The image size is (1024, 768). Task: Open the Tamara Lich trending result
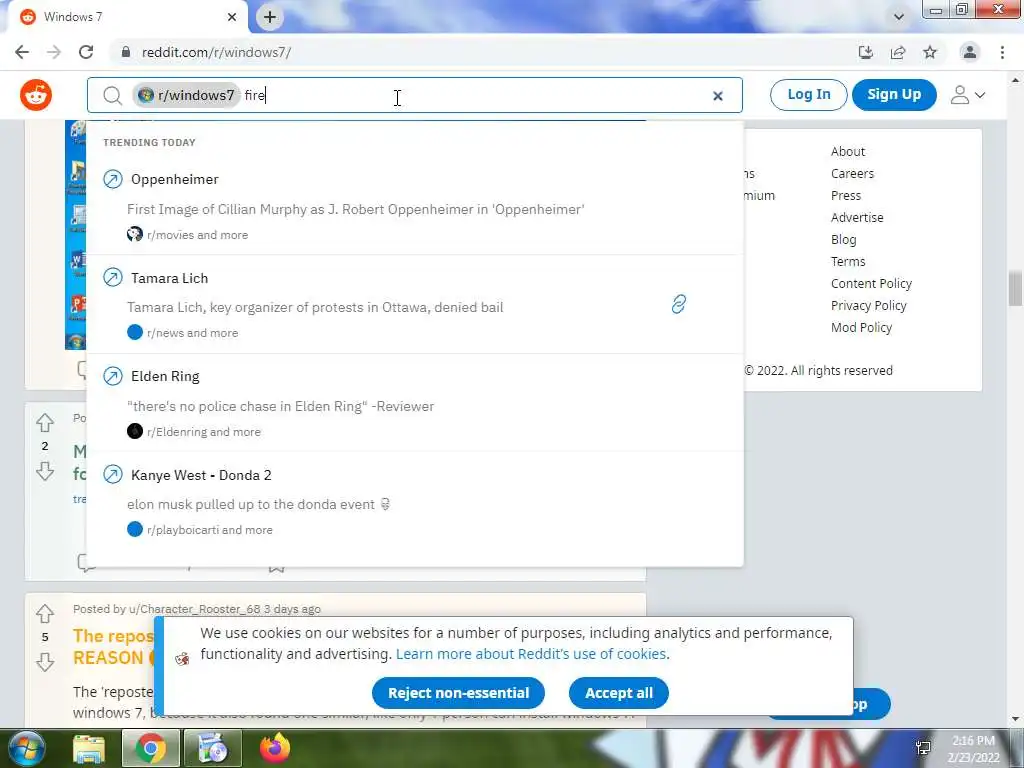[x=415, y=304]
